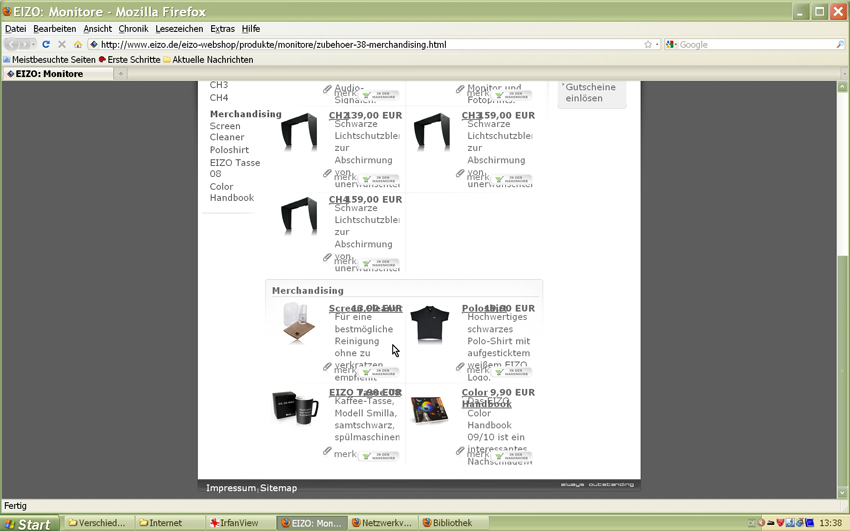Viewport: 850px width, 531px height.
Task: Open the EIZO Tasse 08 sidebar link
Action: tap(235, 168)
